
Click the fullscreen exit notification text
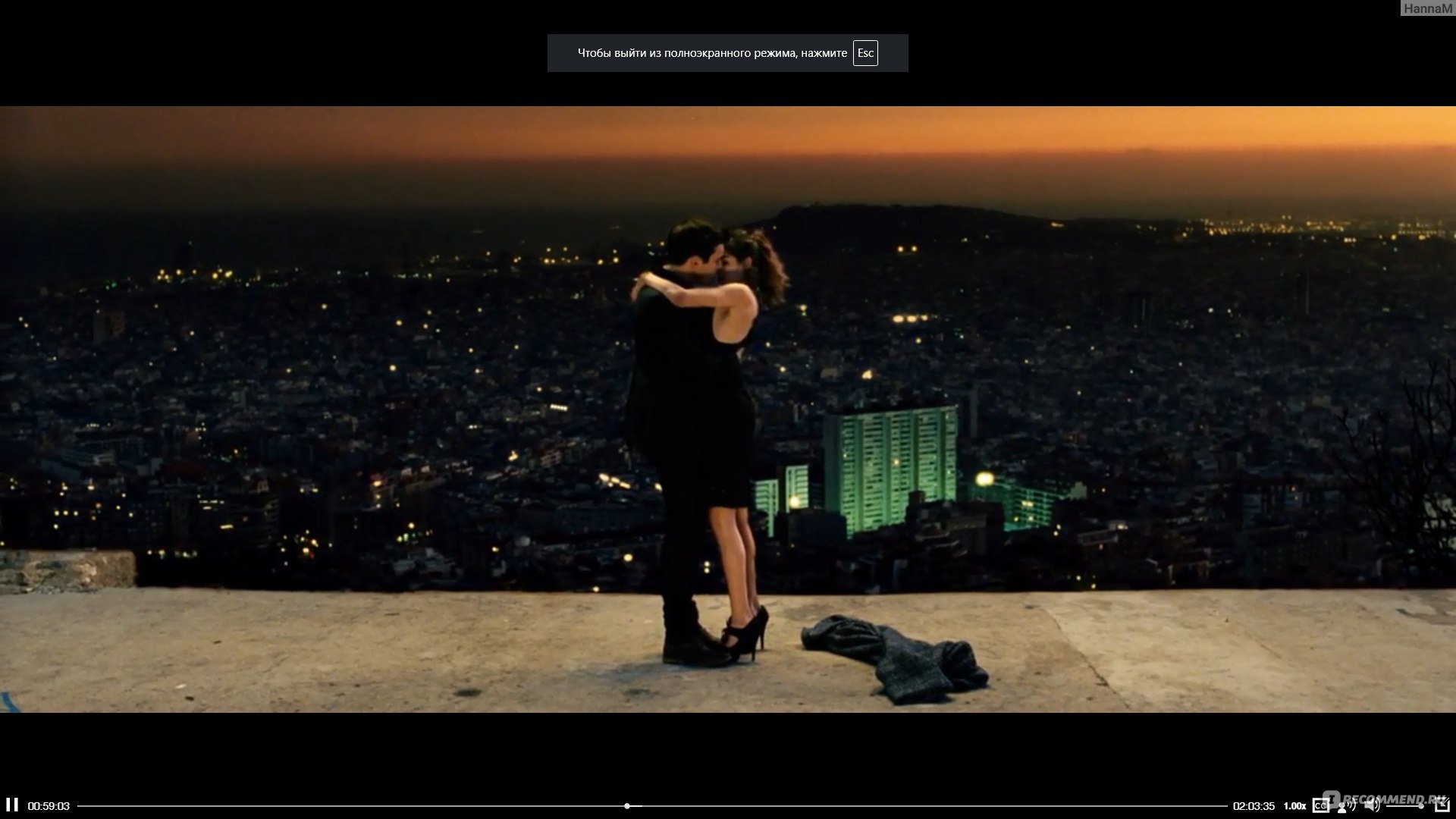[712, 53]
